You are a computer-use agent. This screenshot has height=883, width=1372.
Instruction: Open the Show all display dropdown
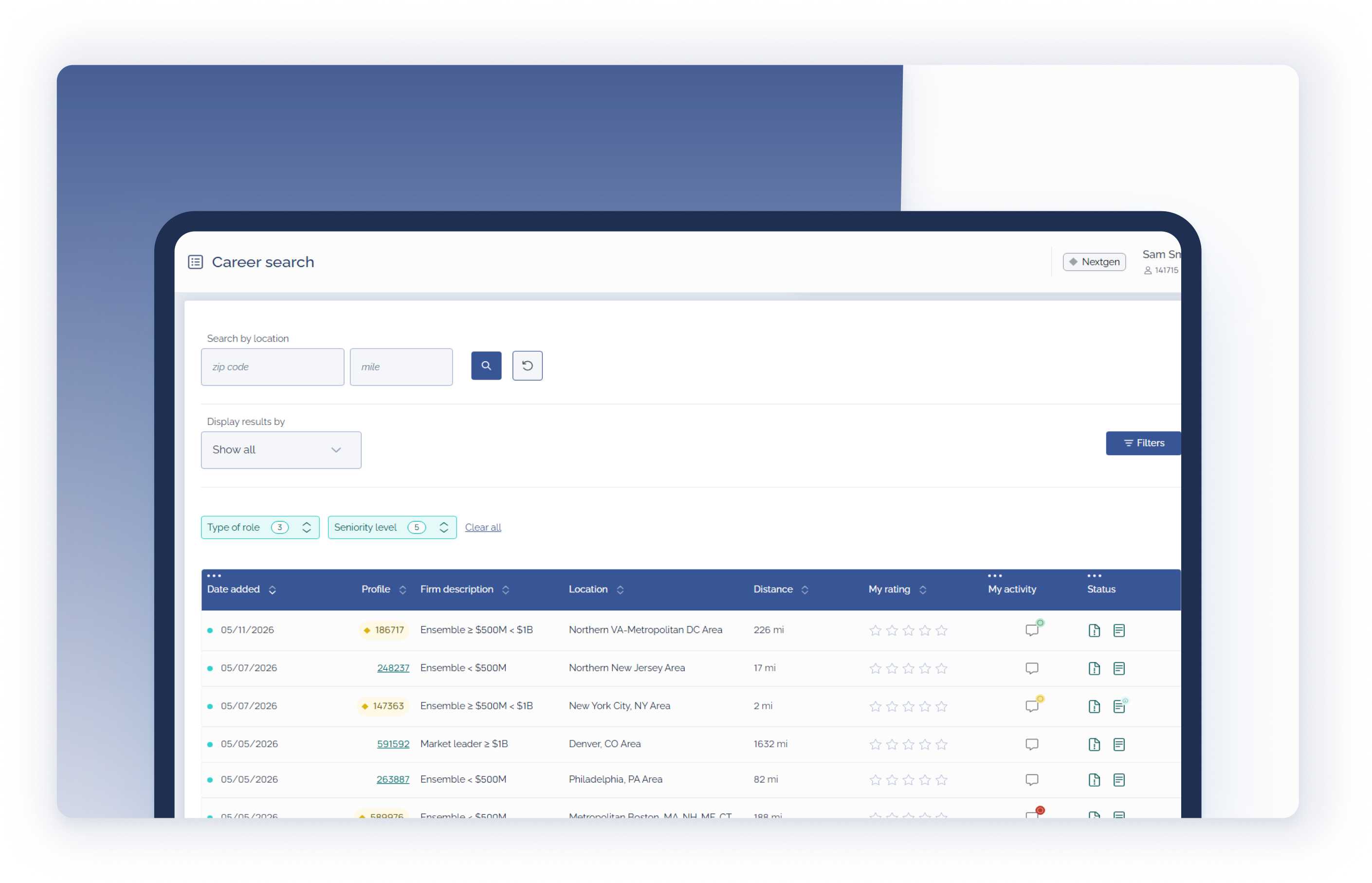pyautogui.click(x=281, y=450)
